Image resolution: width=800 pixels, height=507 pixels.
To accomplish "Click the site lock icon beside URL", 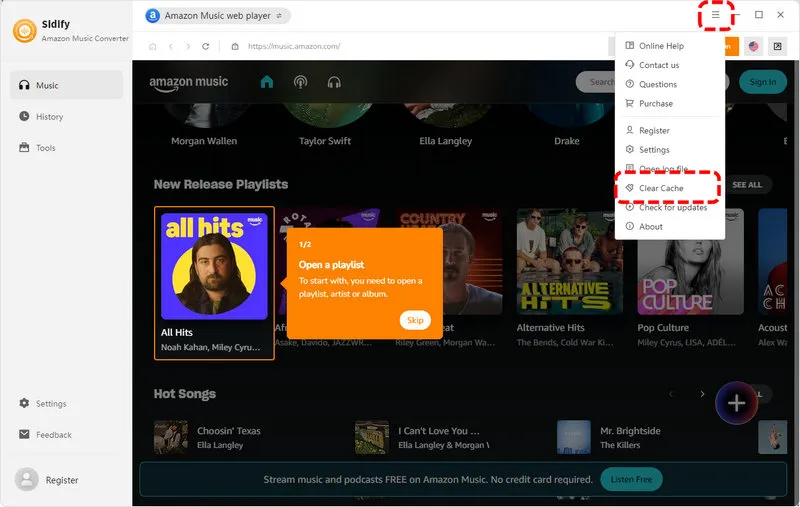I will tap(235, 46).
